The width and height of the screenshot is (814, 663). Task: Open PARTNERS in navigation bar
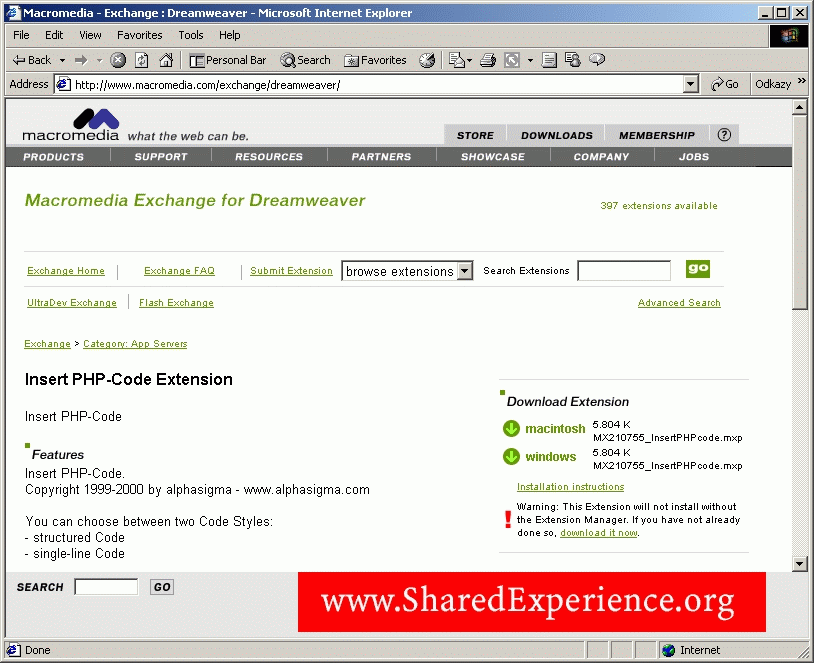click(x=382, y=157)
